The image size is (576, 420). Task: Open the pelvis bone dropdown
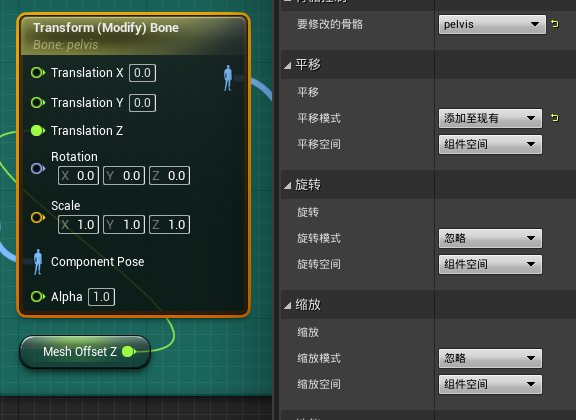492,25
